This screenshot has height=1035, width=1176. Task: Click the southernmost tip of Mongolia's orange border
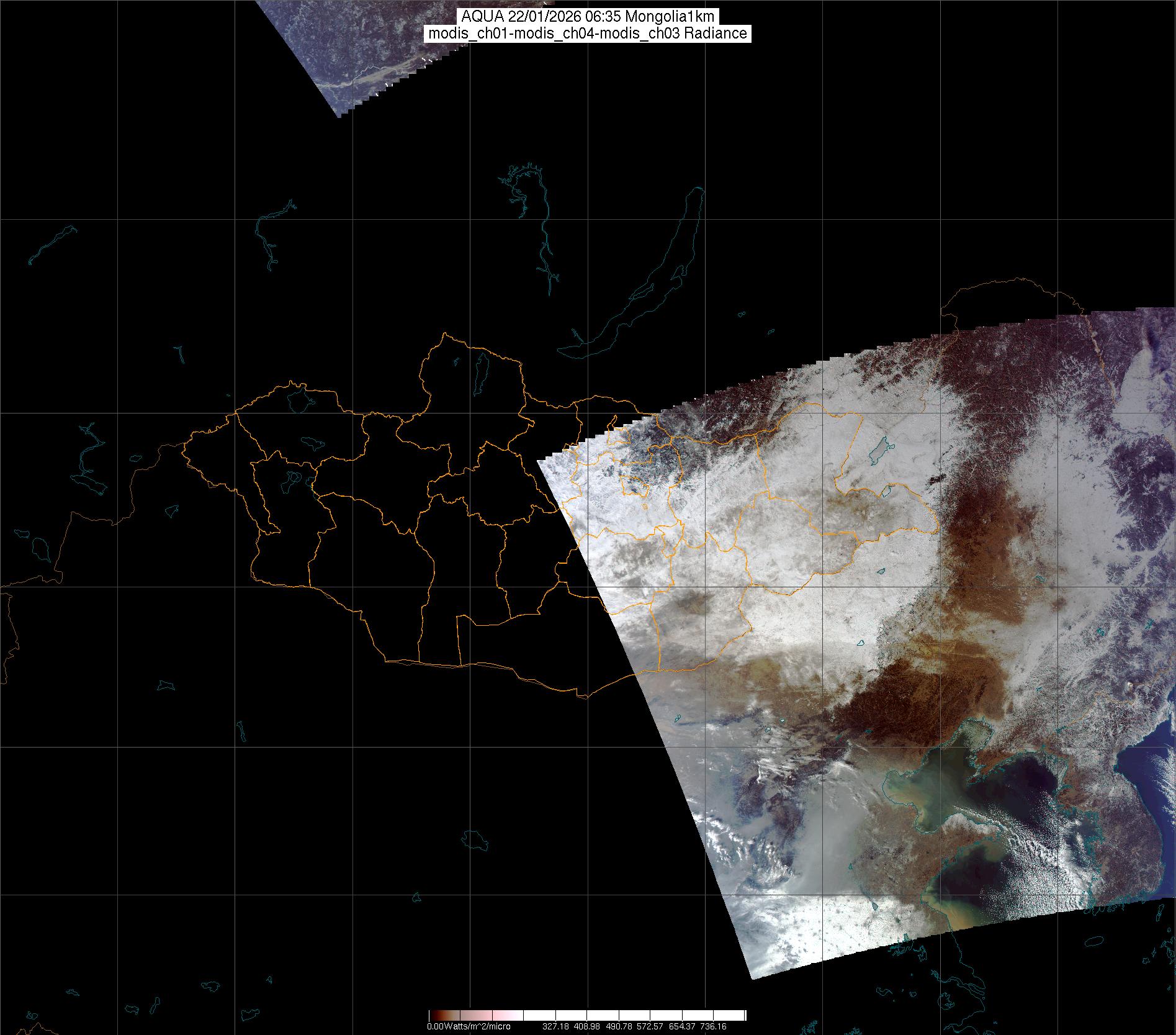[583, 697]
